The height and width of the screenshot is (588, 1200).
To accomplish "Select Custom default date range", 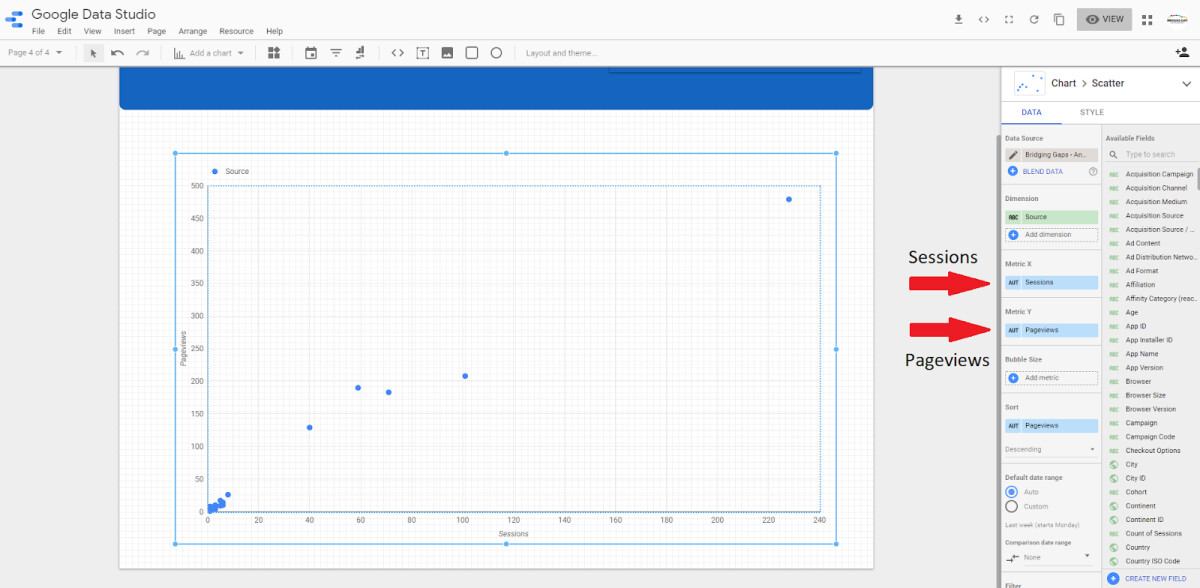I will [x=1010, y=504].
